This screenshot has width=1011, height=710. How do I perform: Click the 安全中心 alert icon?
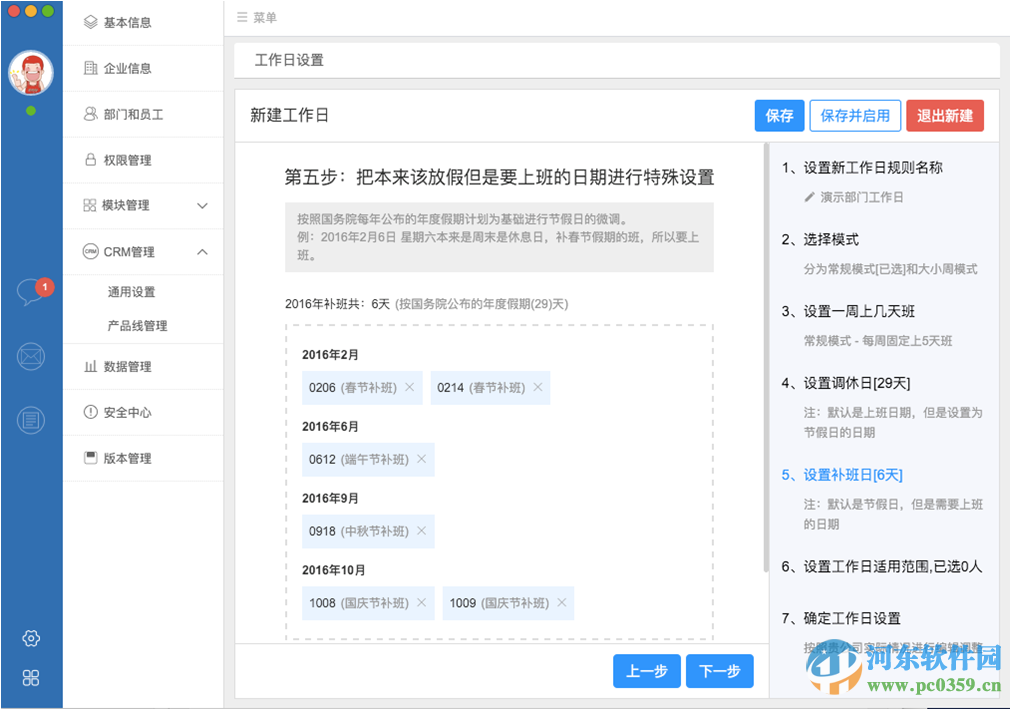tap(90, 412)
